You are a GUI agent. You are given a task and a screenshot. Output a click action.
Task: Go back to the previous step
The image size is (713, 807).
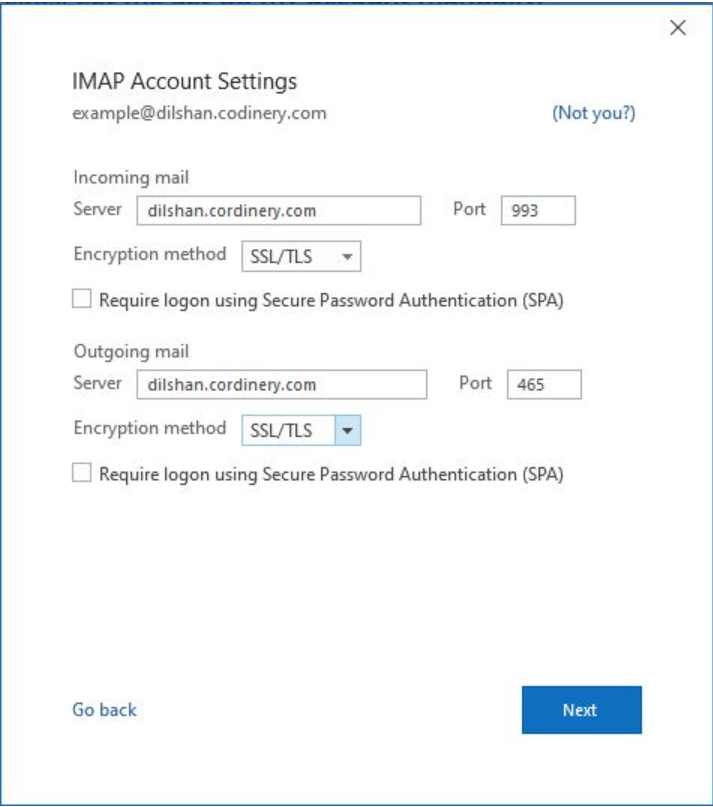(x=104, y=710)
